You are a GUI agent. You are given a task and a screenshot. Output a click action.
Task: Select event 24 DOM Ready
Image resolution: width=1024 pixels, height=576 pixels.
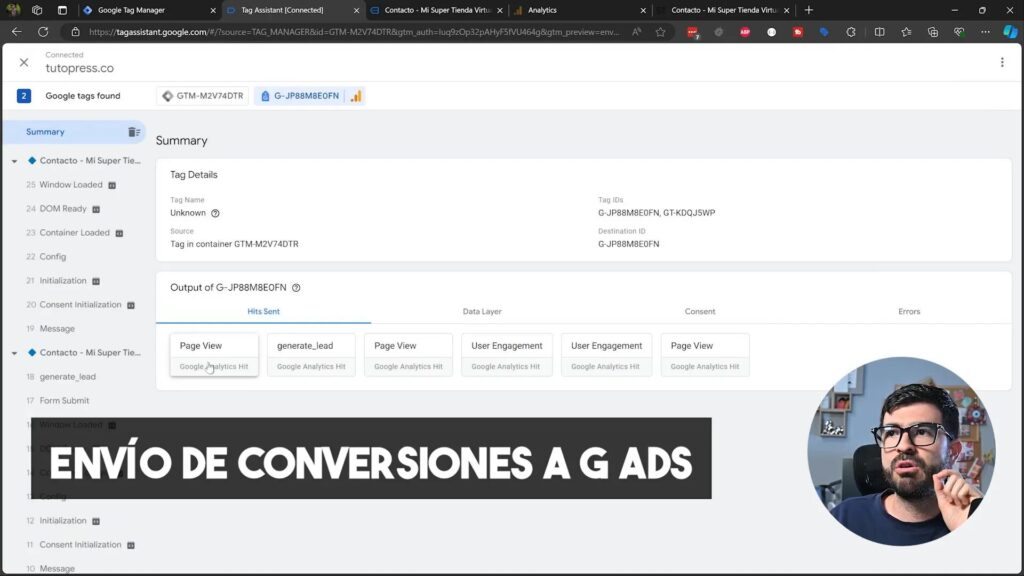pos(63,209)
